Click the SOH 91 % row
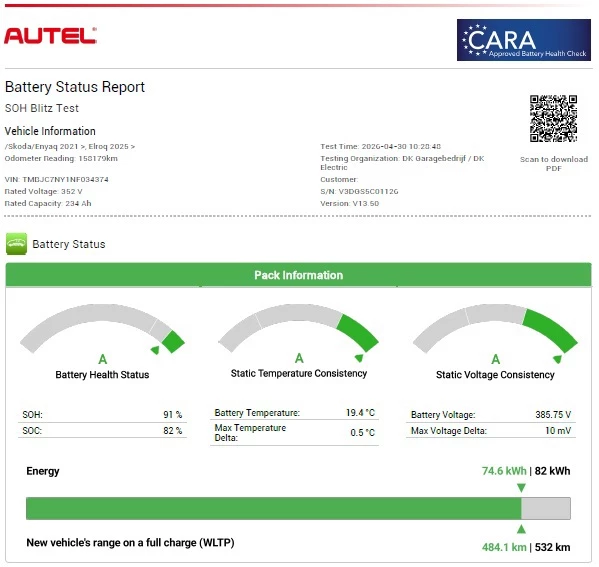The image size is (599, 567). click(x=102, y=415)
